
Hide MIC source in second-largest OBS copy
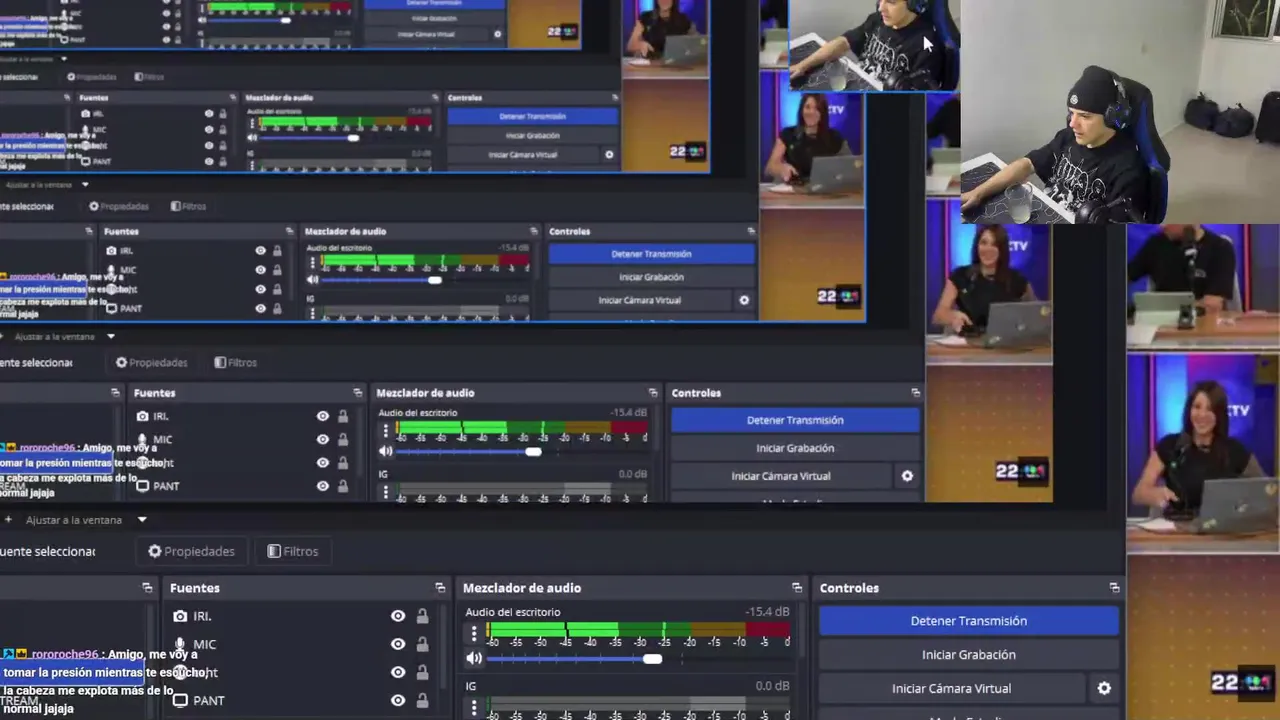click(x=322, y=439)
